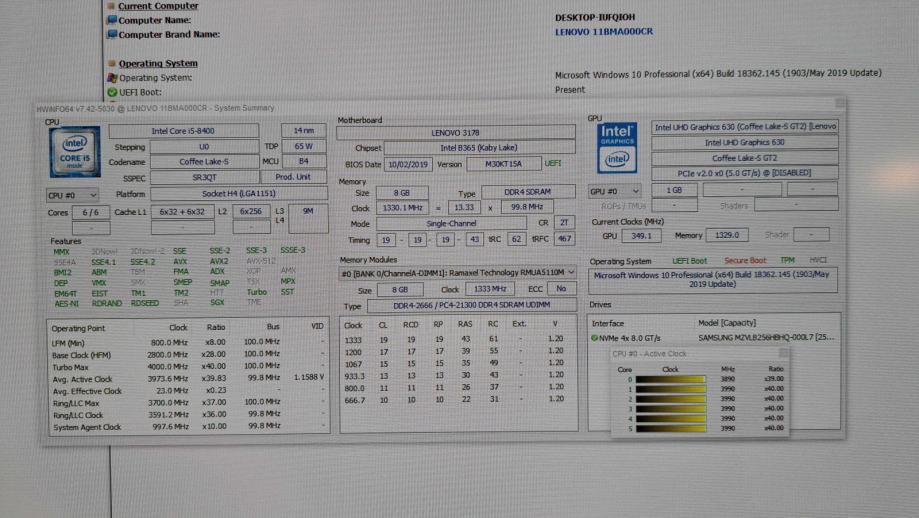This screenshot has width=919, height=518.
Task: Open the CPU #0 selector dropdown
Action: pyautogui.click(x=72, y=195)
